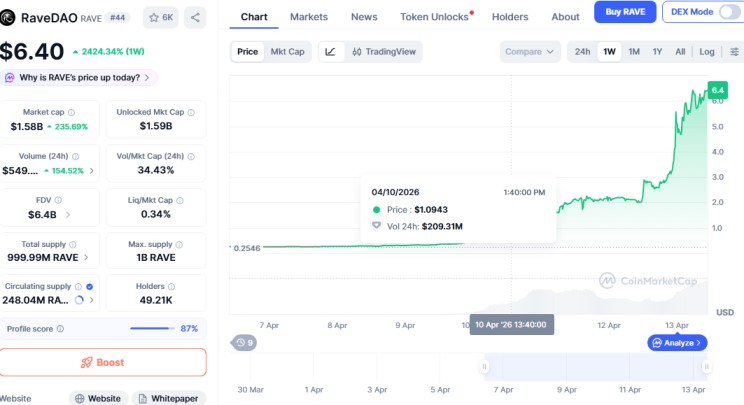Click the Analyze button
The width and height of the screenshot is (744, 405).
(677, 343)
